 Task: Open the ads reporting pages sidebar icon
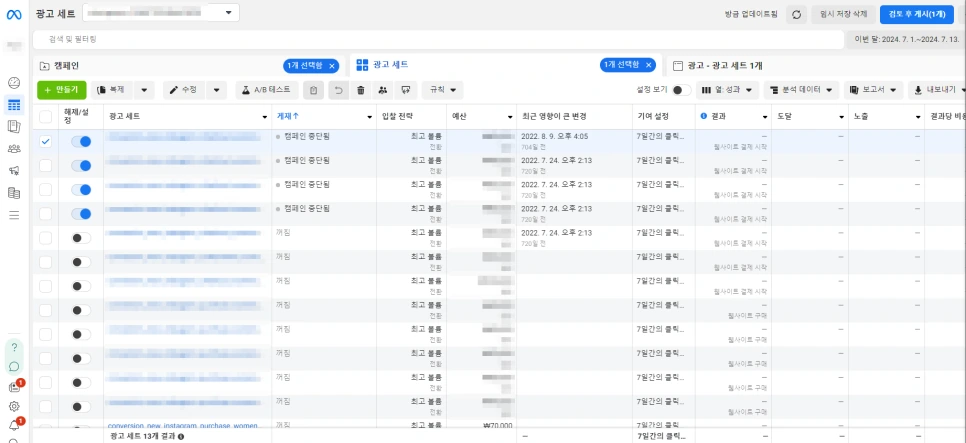(x=14, y=126)
